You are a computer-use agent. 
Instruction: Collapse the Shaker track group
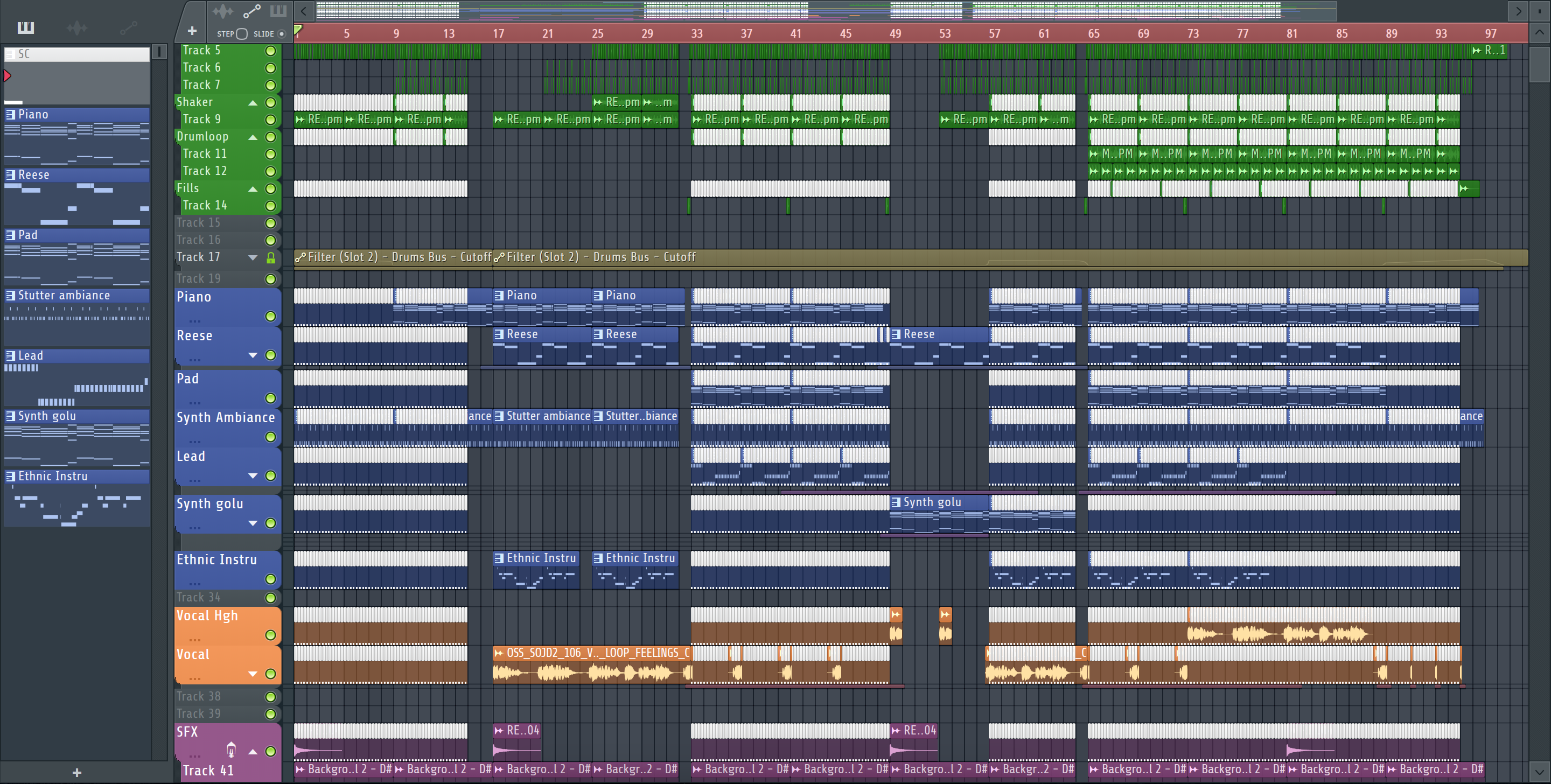click(253, 103)
